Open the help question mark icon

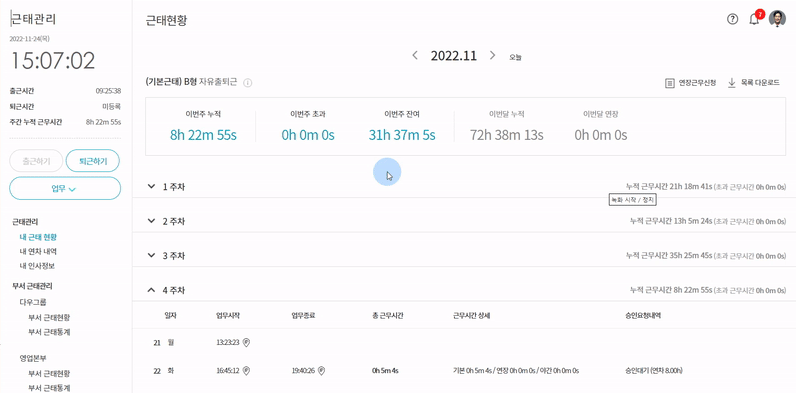(x=732, y=19)
